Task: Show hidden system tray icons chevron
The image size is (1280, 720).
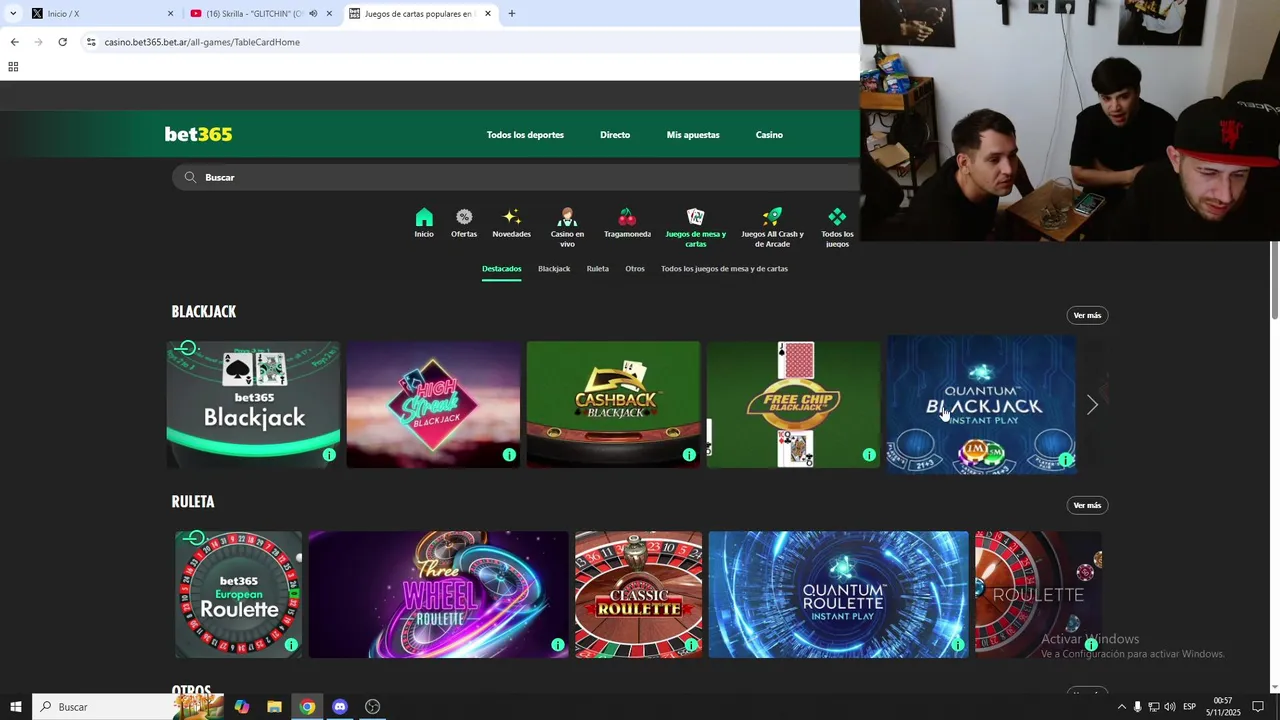Action: (1121, 707)
